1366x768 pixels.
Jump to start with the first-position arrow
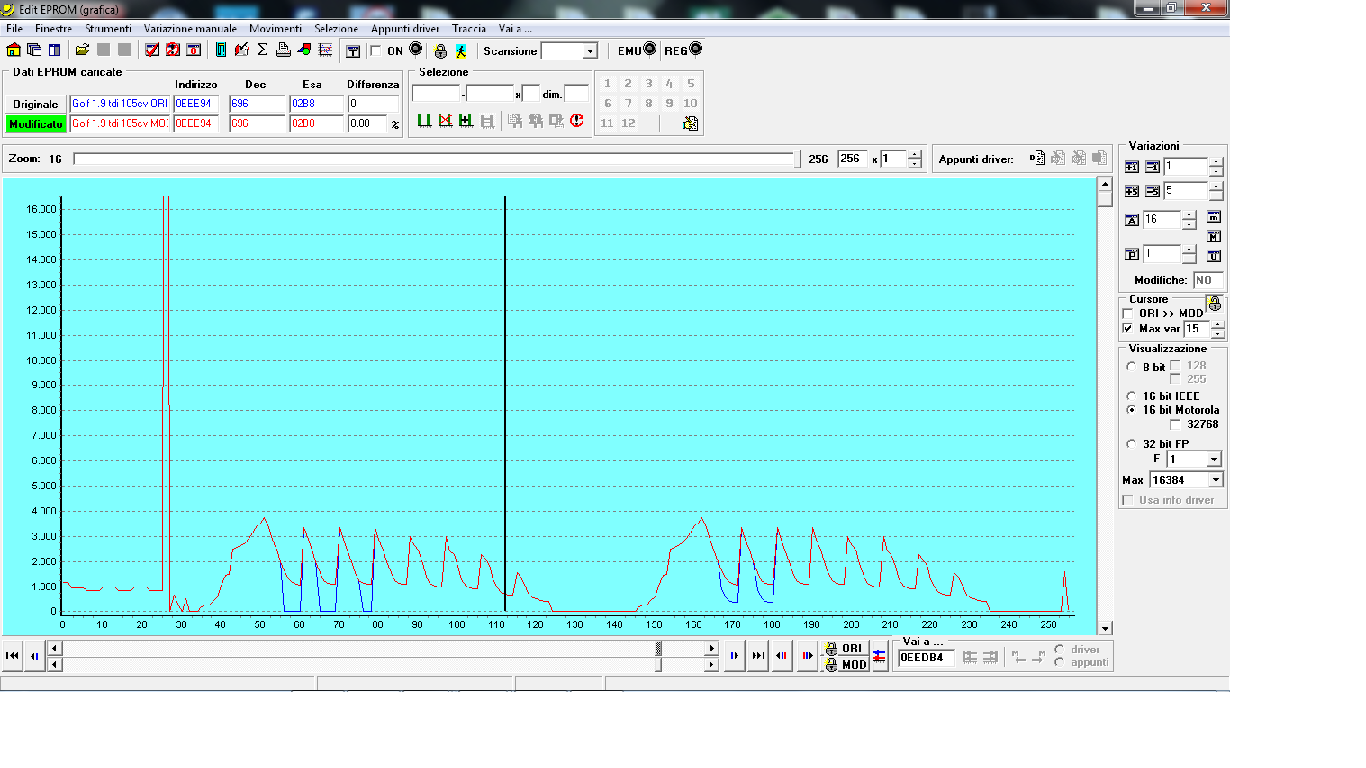click(x=13, y=656)
